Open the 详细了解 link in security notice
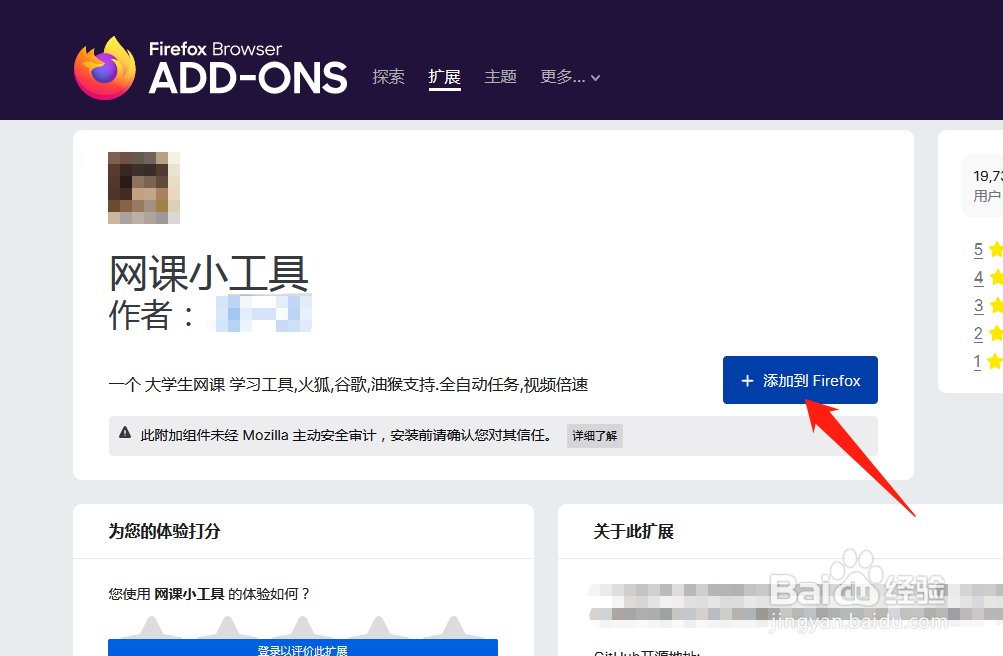The width and height of the screenshot is (1003, 656). click(x=594, y=435)
